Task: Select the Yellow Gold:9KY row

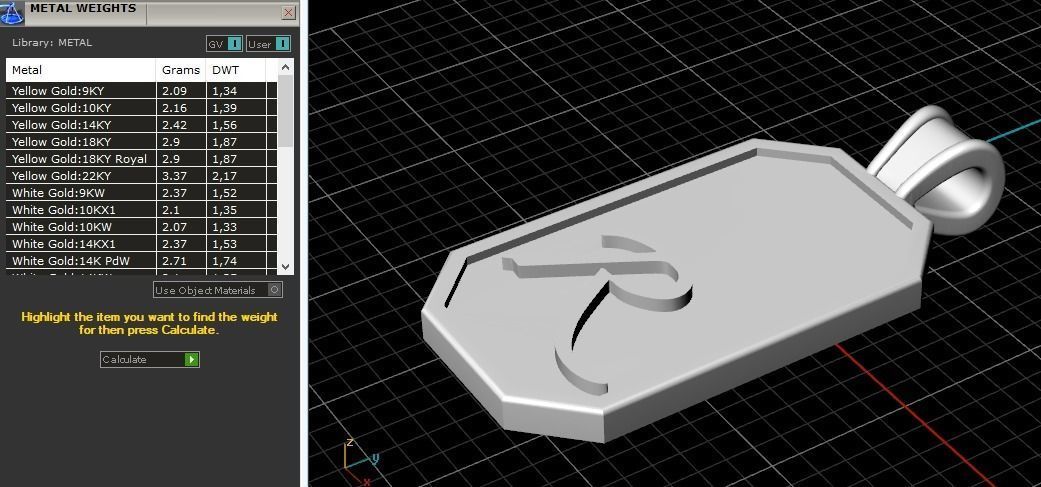Action: pyautogui.click(x=141, y=91)
